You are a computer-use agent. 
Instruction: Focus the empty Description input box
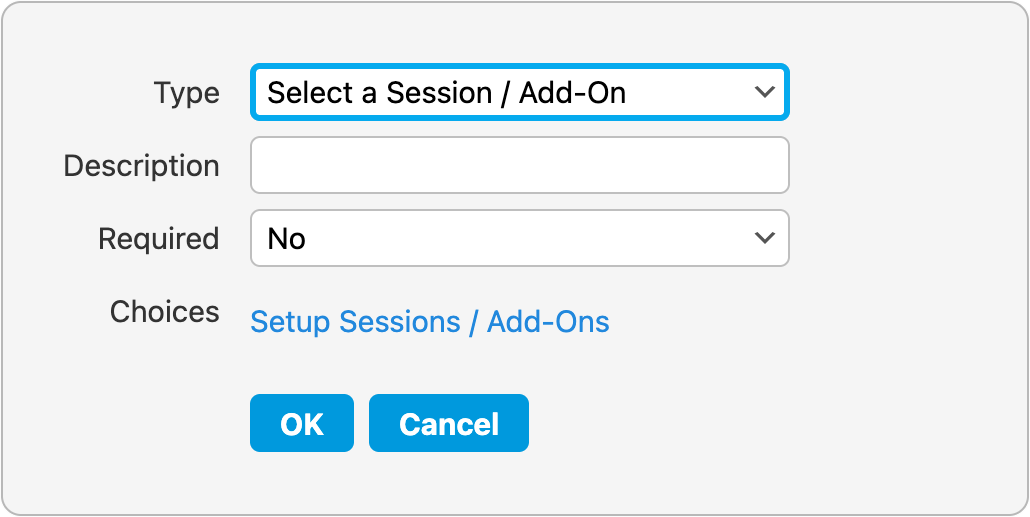click(x=519, y=165)
